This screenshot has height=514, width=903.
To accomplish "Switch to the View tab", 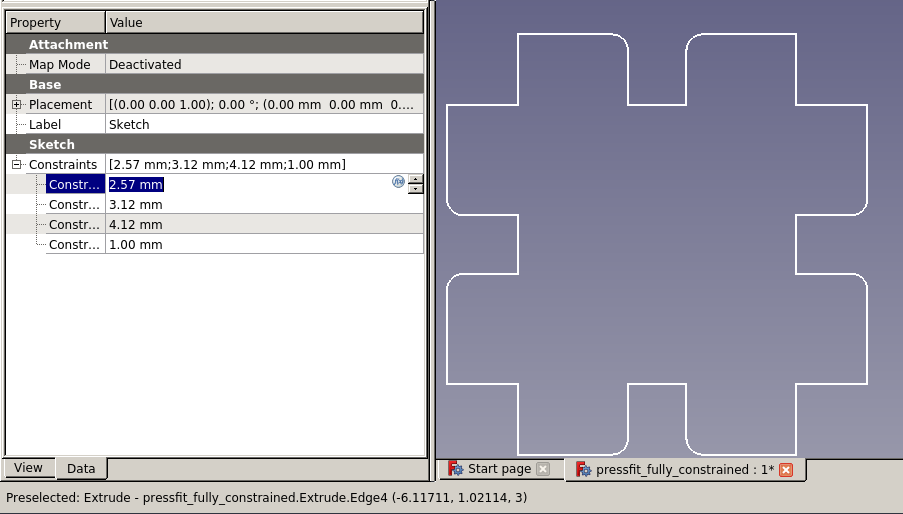I will [28, 468].
